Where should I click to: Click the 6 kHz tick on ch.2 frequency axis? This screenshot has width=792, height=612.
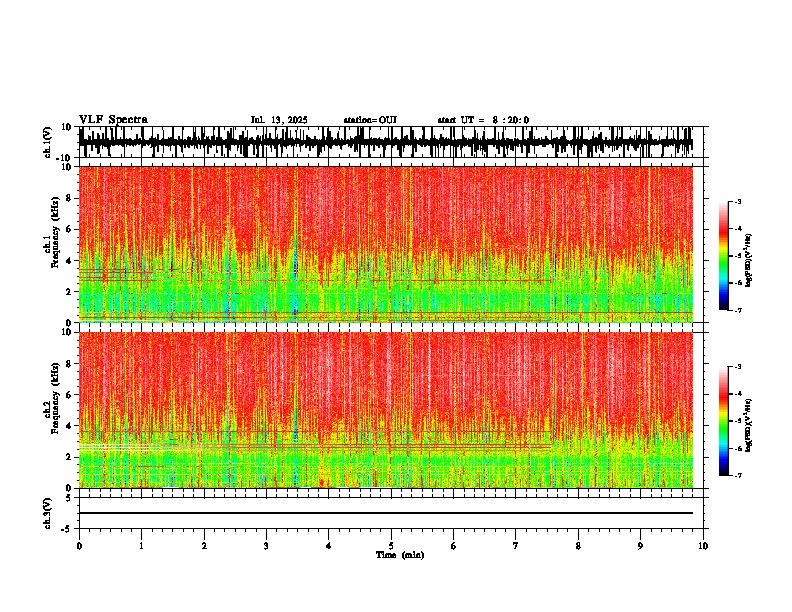(70, 395)
